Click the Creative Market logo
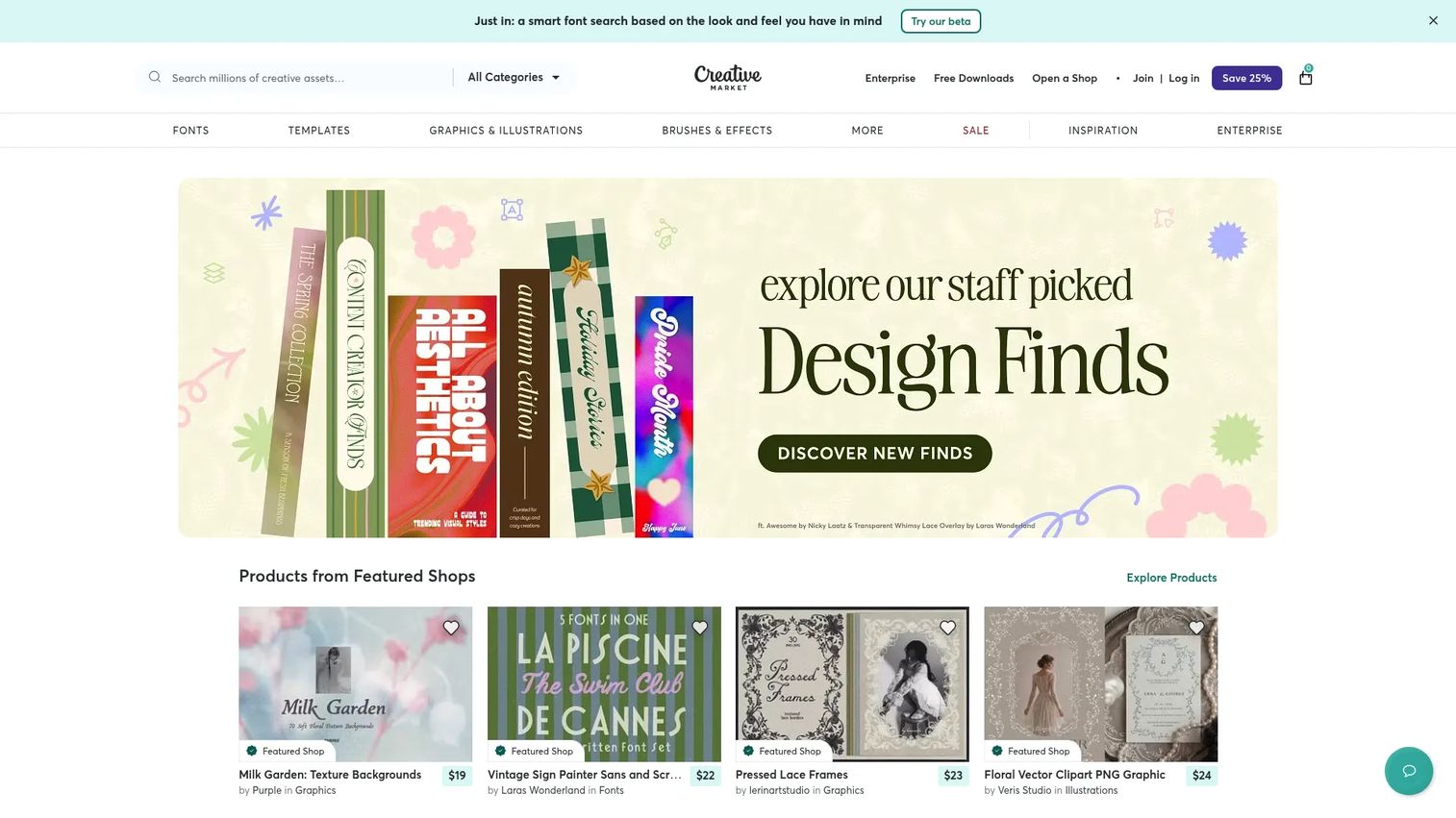Image resolution: width=1456 pixels, height=818 pixels. tap(728, 77)
